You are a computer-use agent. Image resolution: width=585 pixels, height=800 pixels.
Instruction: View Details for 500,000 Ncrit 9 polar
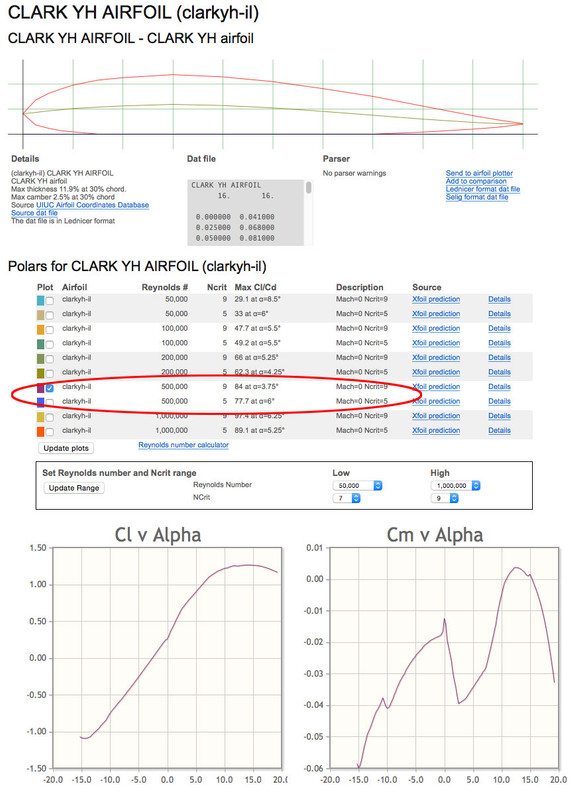click(499, 387)
